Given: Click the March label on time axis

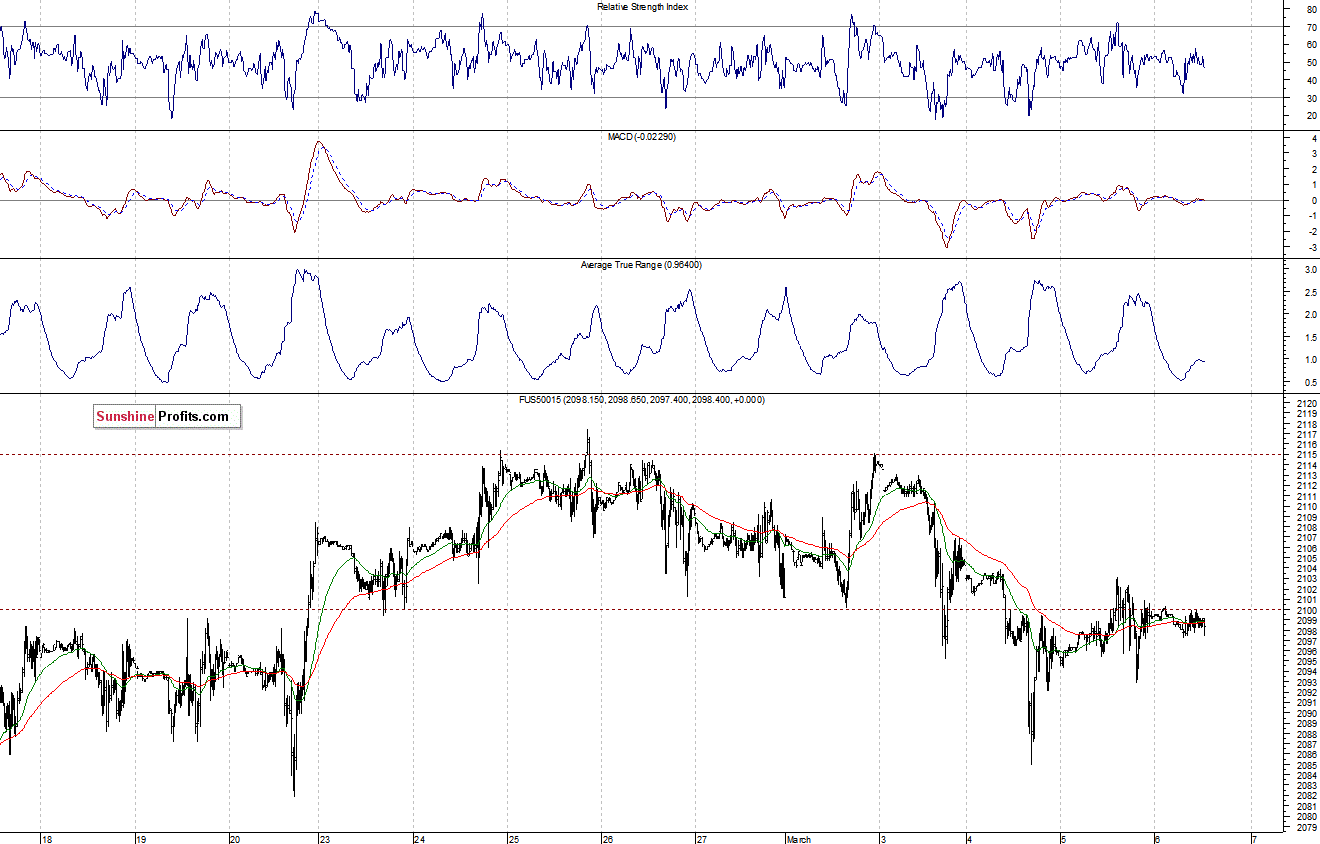Looking at the screenshot, I should click(x=799, y=838).
